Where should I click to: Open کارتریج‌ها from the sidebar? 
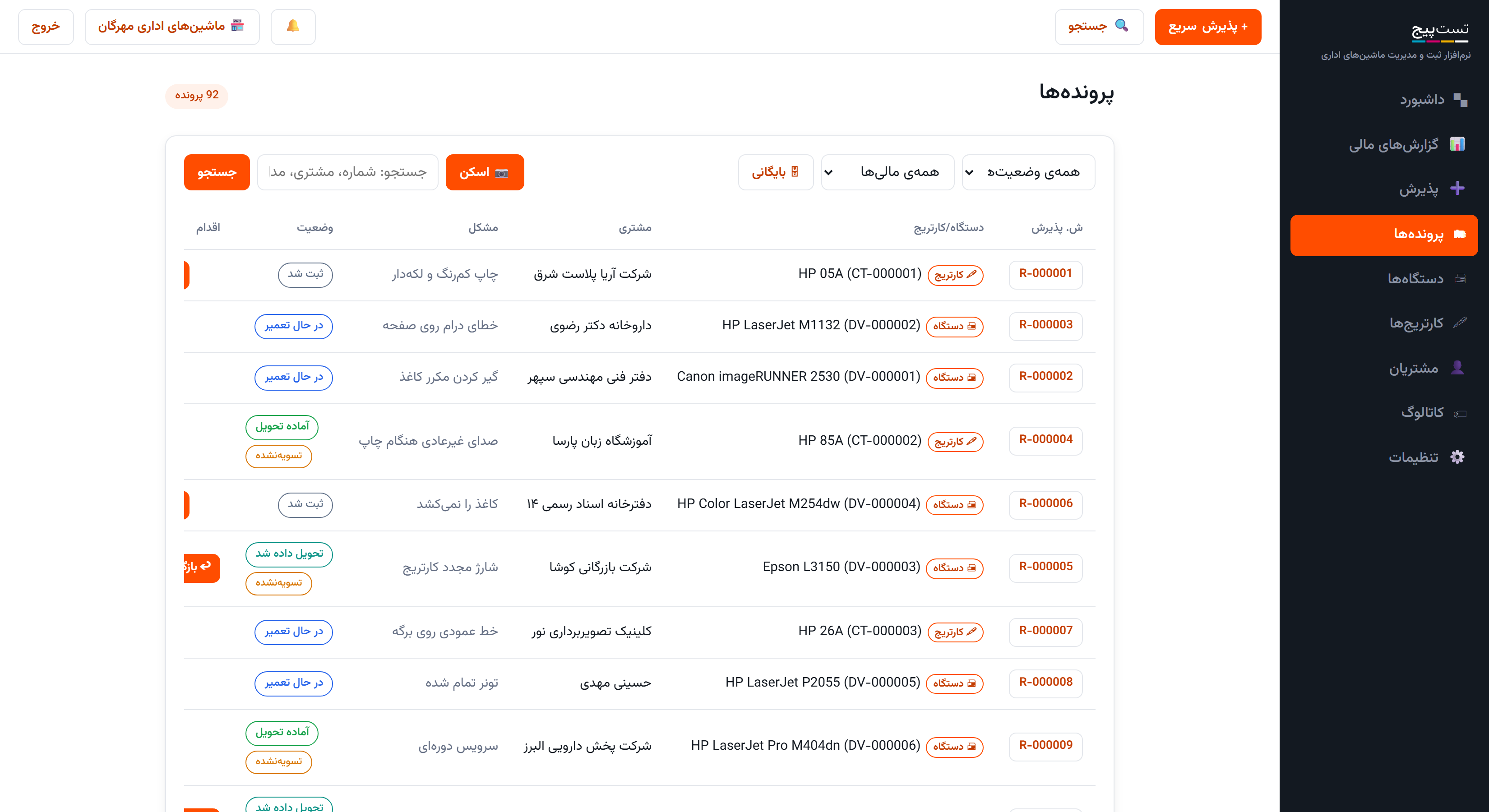1384,323
